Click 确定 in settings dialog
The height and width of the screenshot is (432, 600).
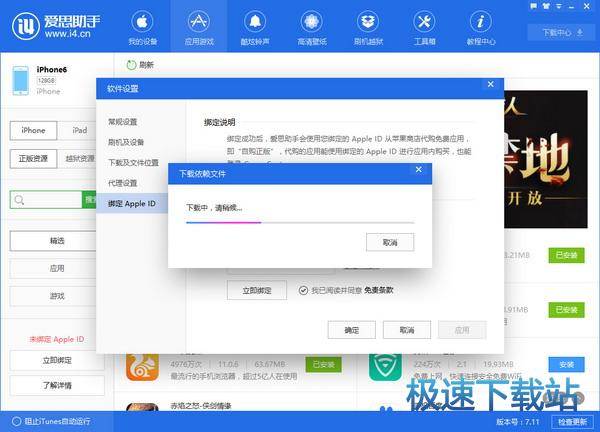[352, 330]
